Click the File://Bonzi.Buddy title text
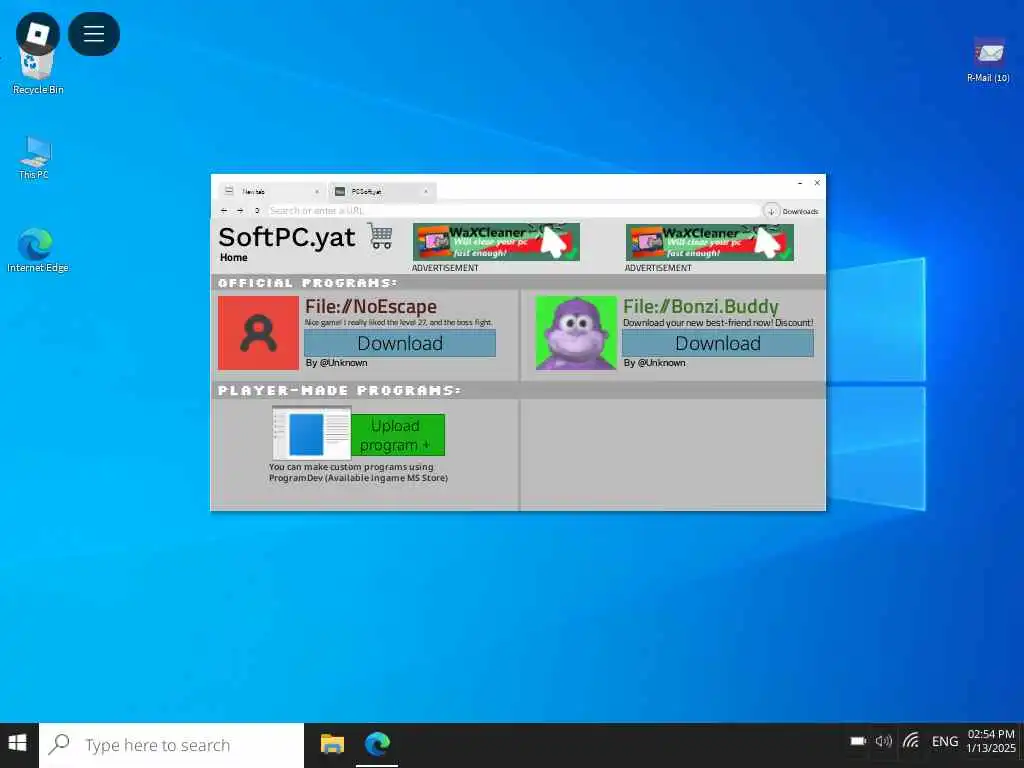The image size is (1024, 768). point(701,306)
